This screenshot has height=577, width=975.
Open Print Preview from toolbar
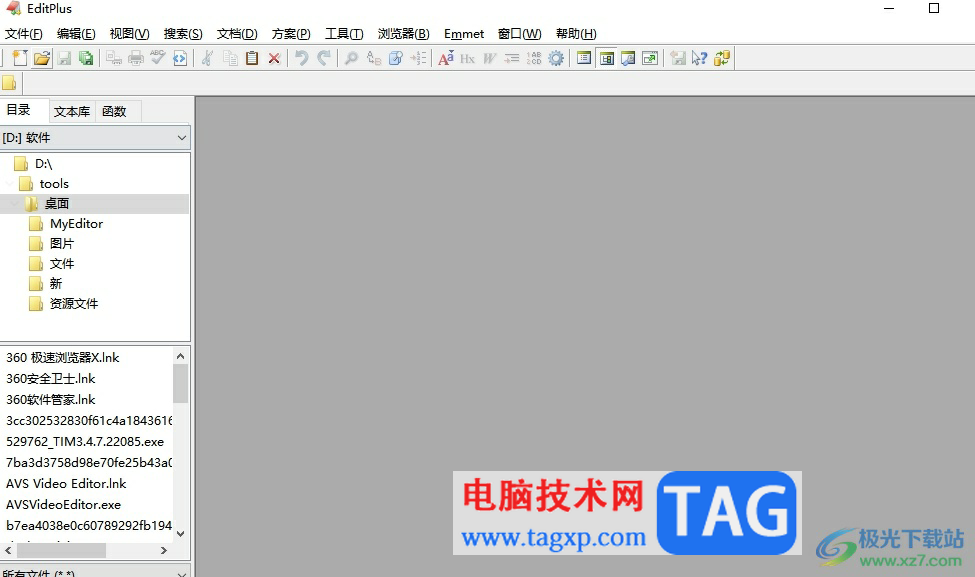pyautogui.click(x=114, y=58)
